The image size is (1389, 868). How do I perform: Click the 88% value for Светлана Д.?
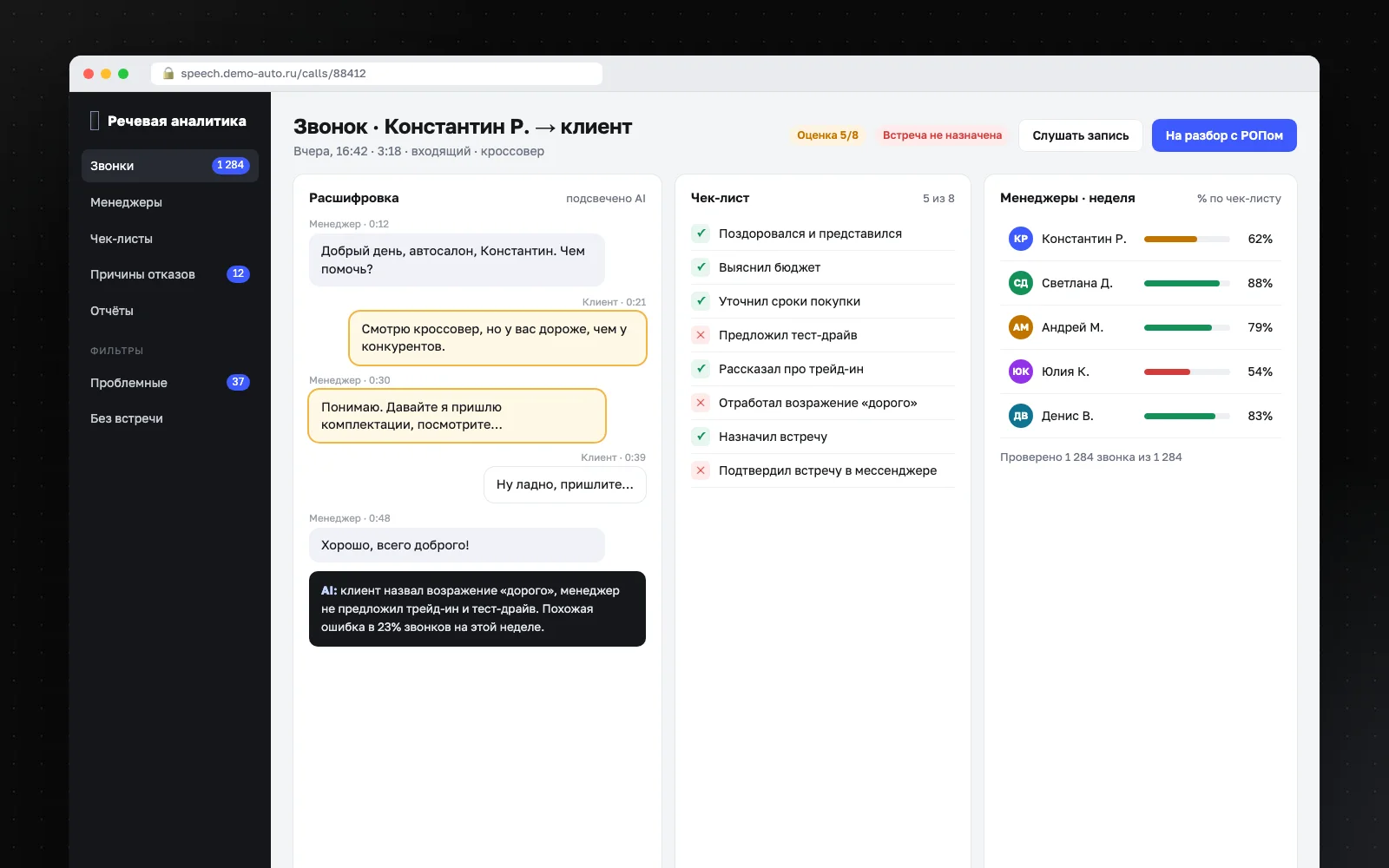point(1260,283)
